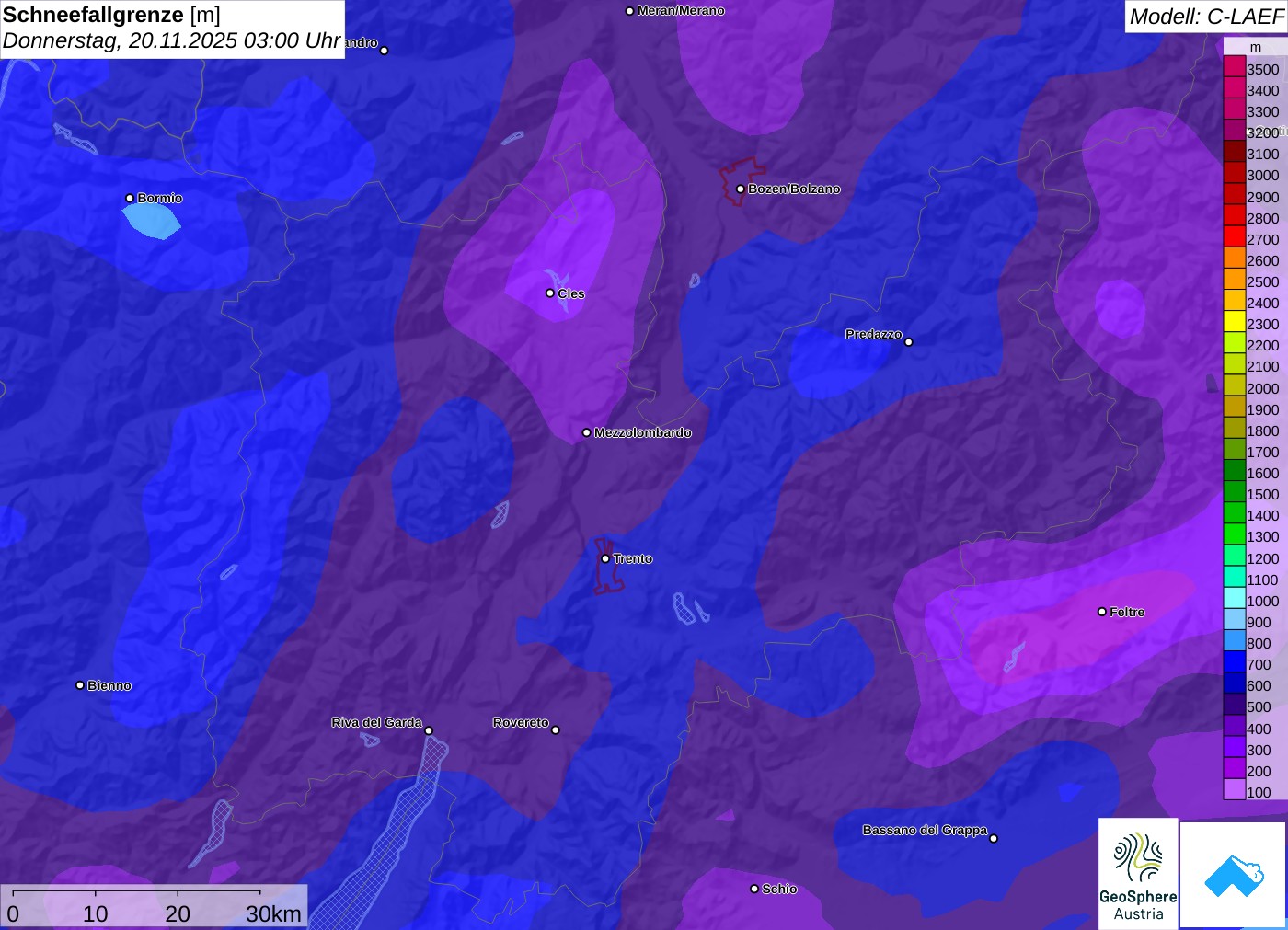
Task: Pick the 2100 m legend color swatch
Action: [1235, 363]
